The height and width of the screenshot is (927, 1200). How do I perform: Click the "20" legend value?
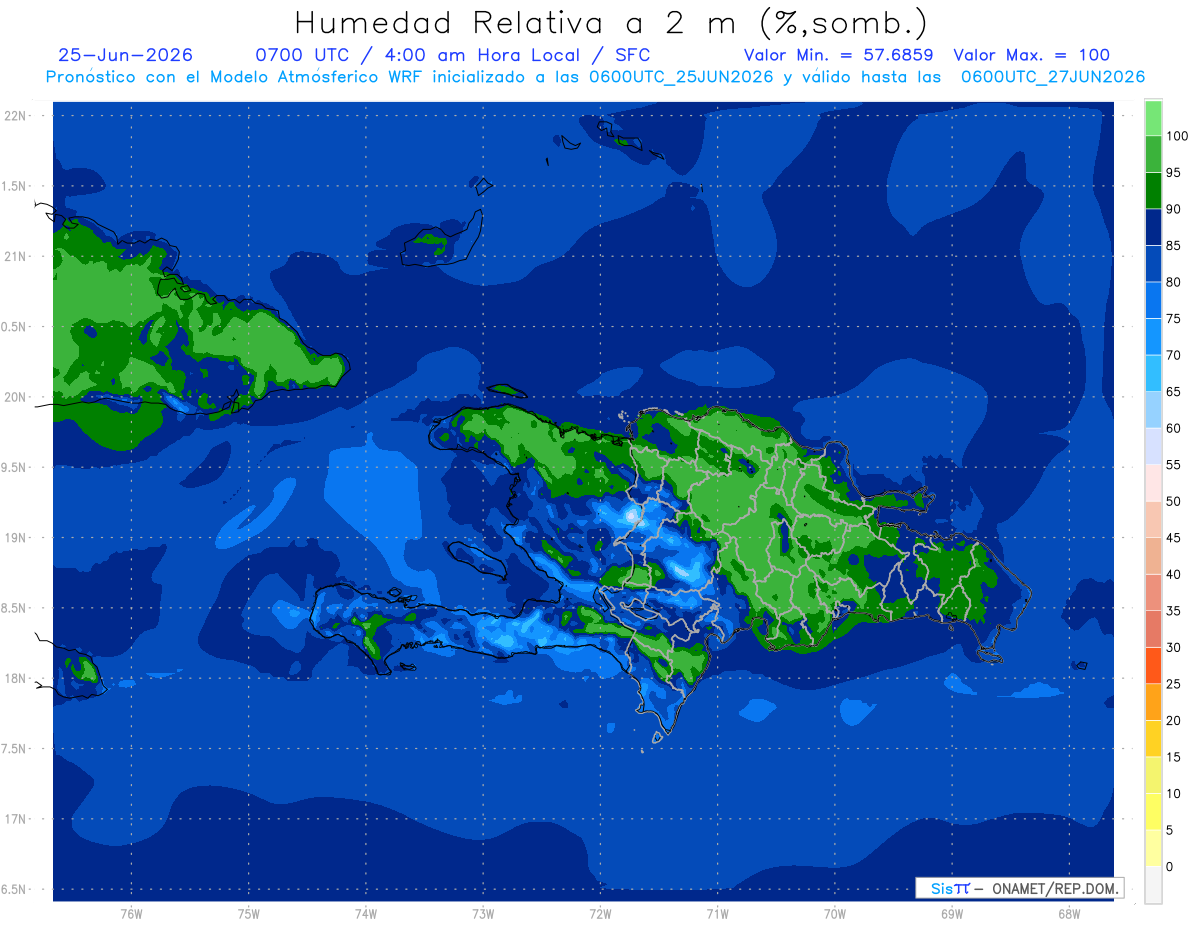point(1173,721)
